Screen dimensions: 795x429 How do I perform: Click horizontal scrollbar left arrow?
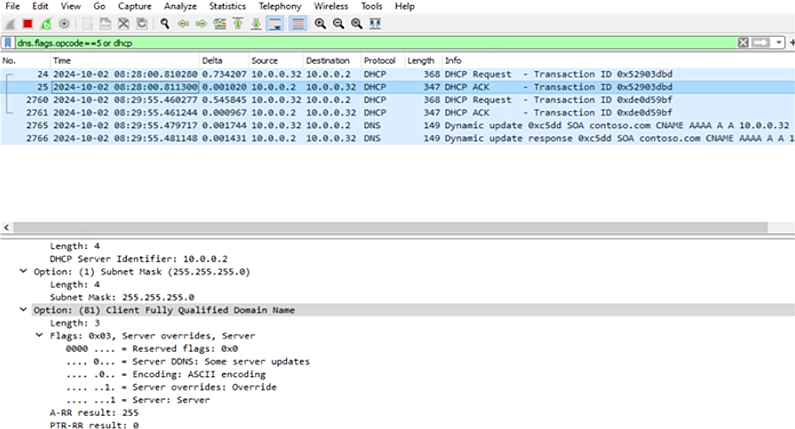click(7, 228)
